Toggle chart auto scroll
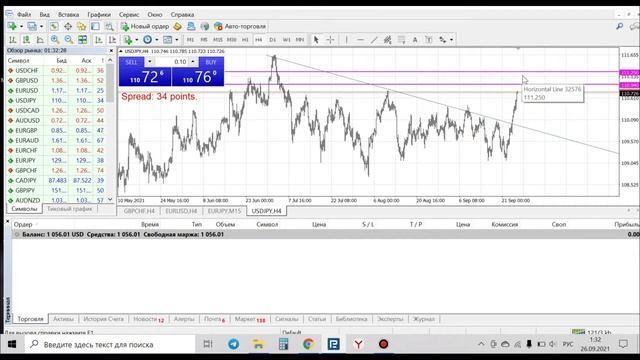Viewport: 640px width, 360px height. [99, 40]
